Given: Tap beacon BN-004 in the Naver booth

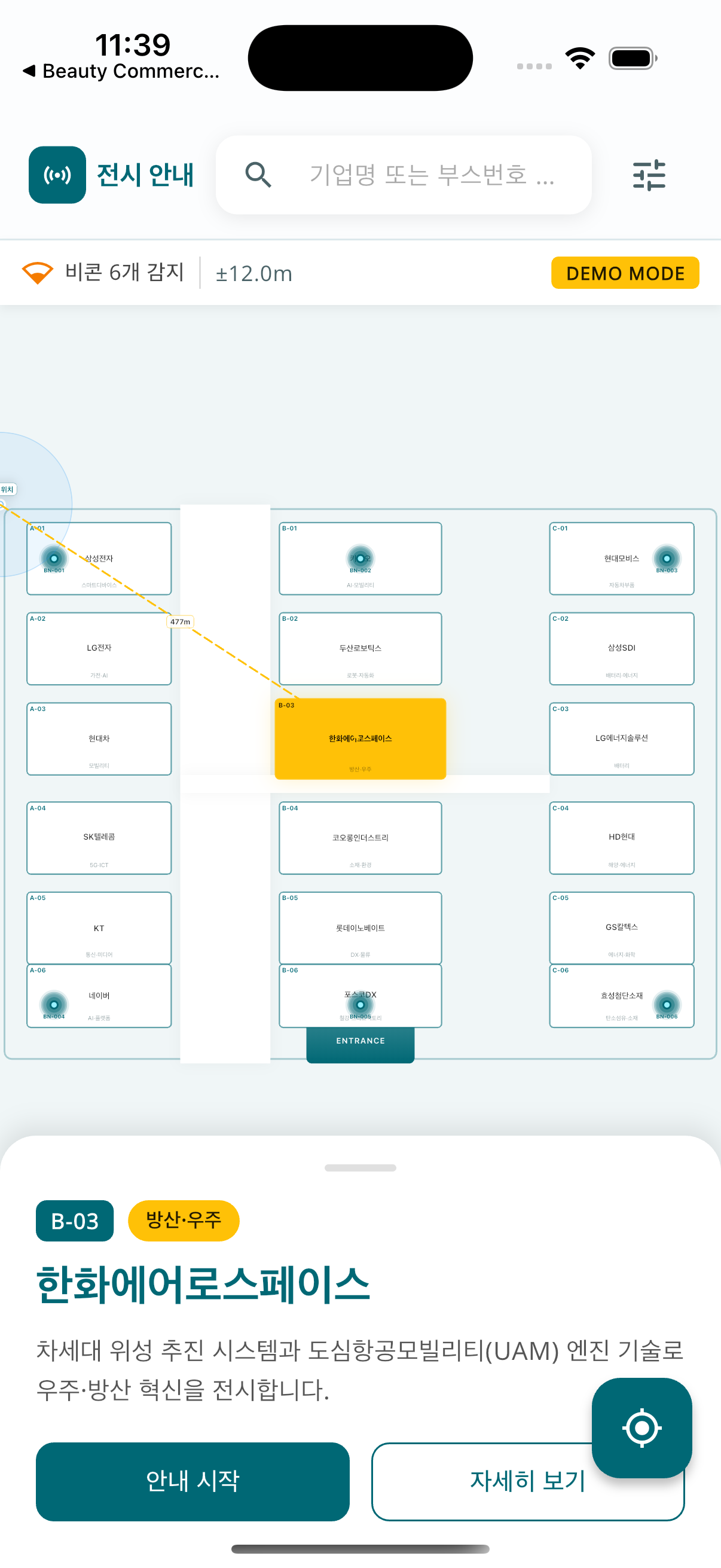Looking at the screenshot, I should click(54, 1004).
